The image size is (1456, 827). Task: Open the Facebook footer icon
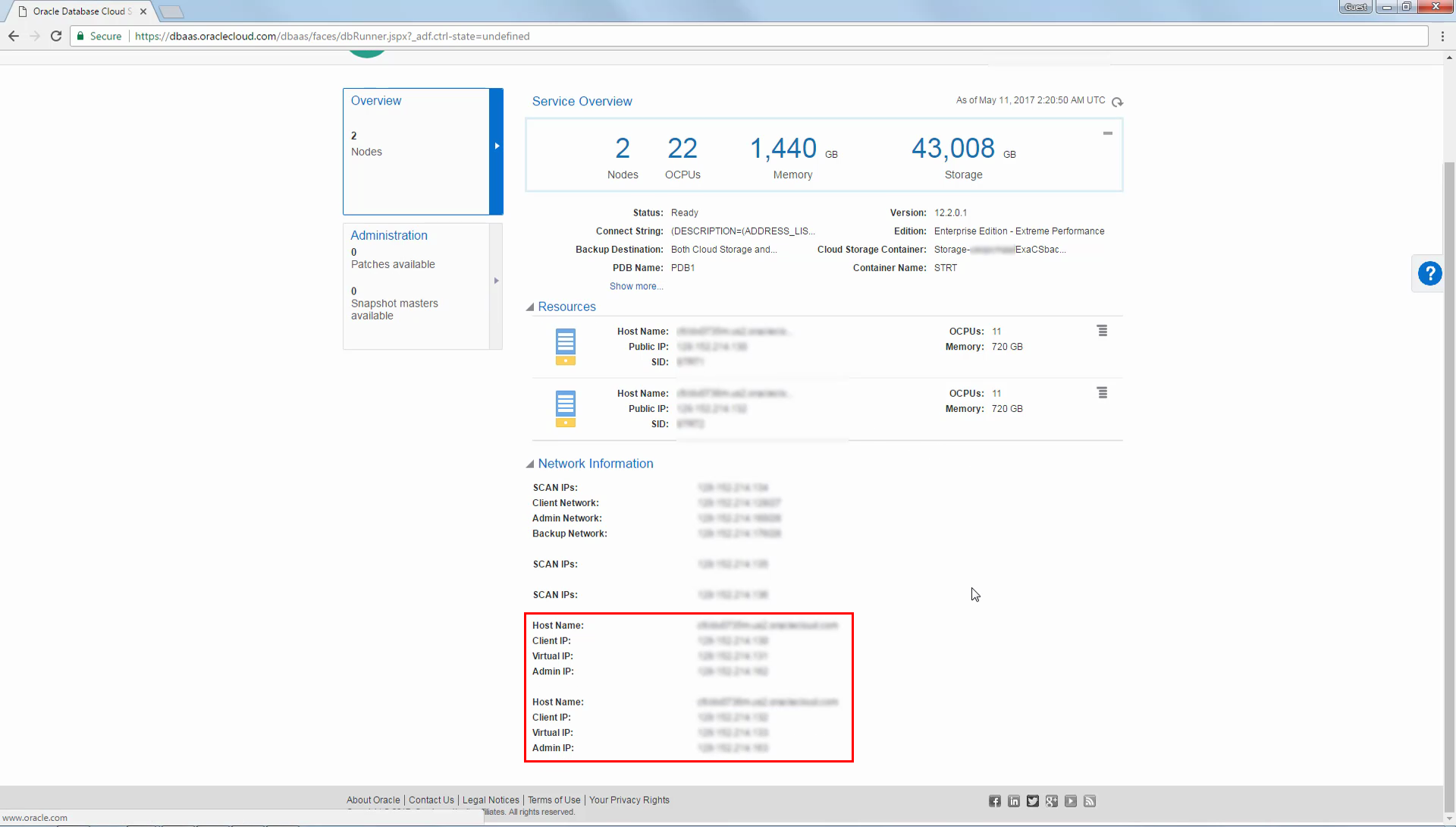(995, 801)
